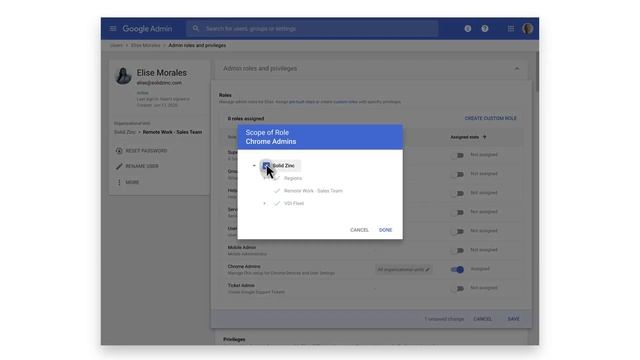
Task: Click the "1 unsaved change" text
Action: pos(444,319)
